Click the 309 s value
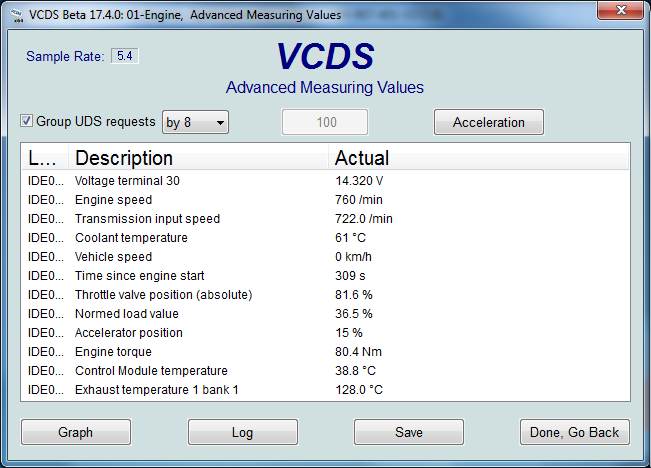 pos(350,276)
